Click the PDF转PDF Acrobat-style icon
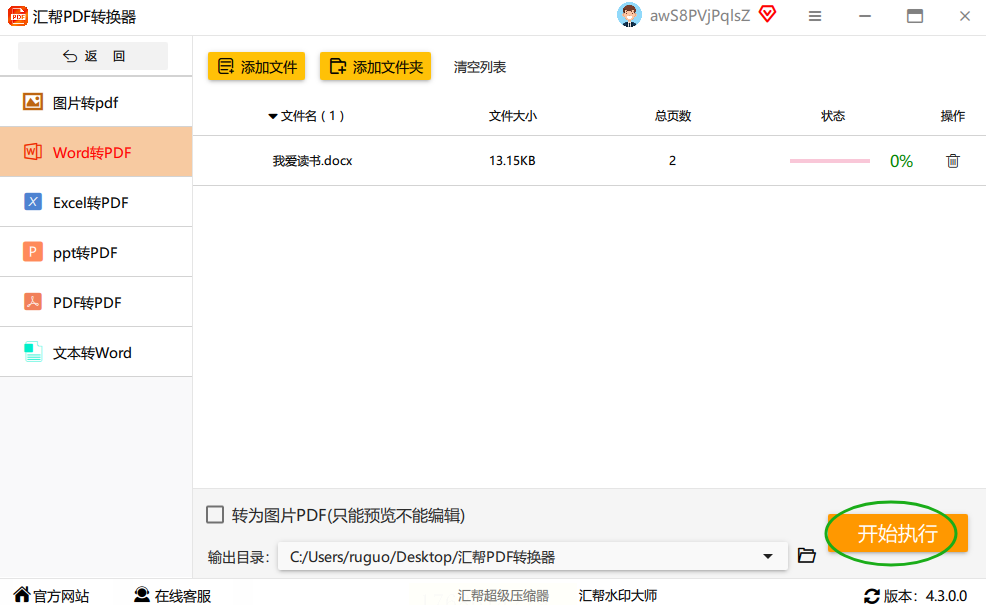This screenshot has height=605, width=986. tap(33, 302)
